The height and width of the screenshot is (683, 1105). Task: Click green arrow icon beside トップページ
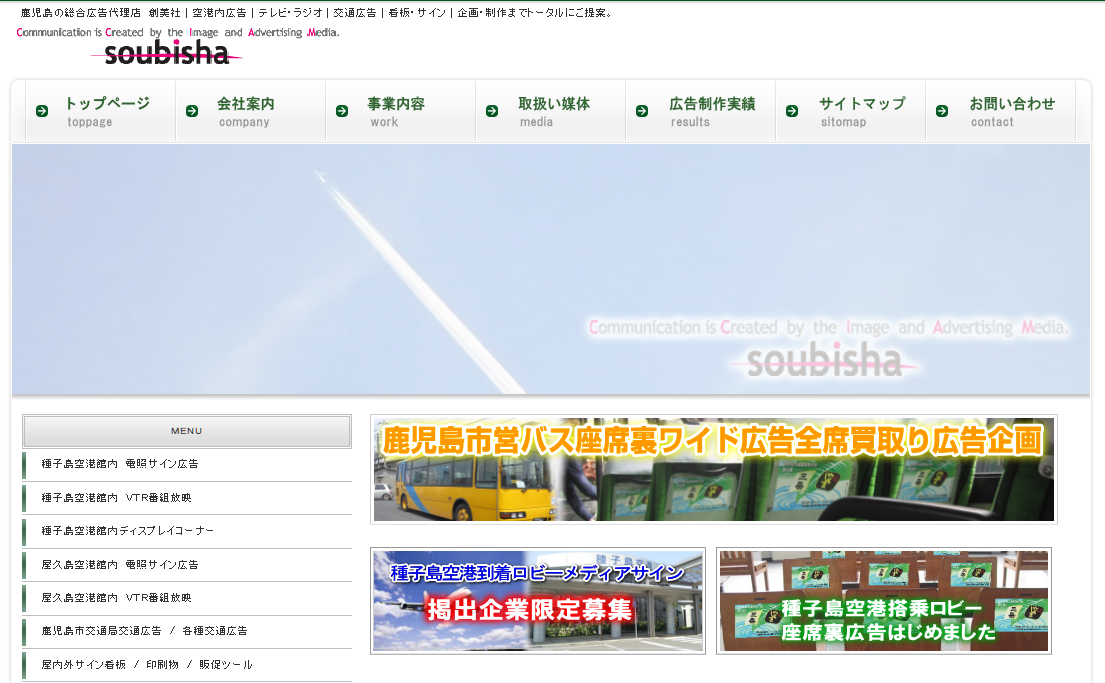tap(42, 111)
